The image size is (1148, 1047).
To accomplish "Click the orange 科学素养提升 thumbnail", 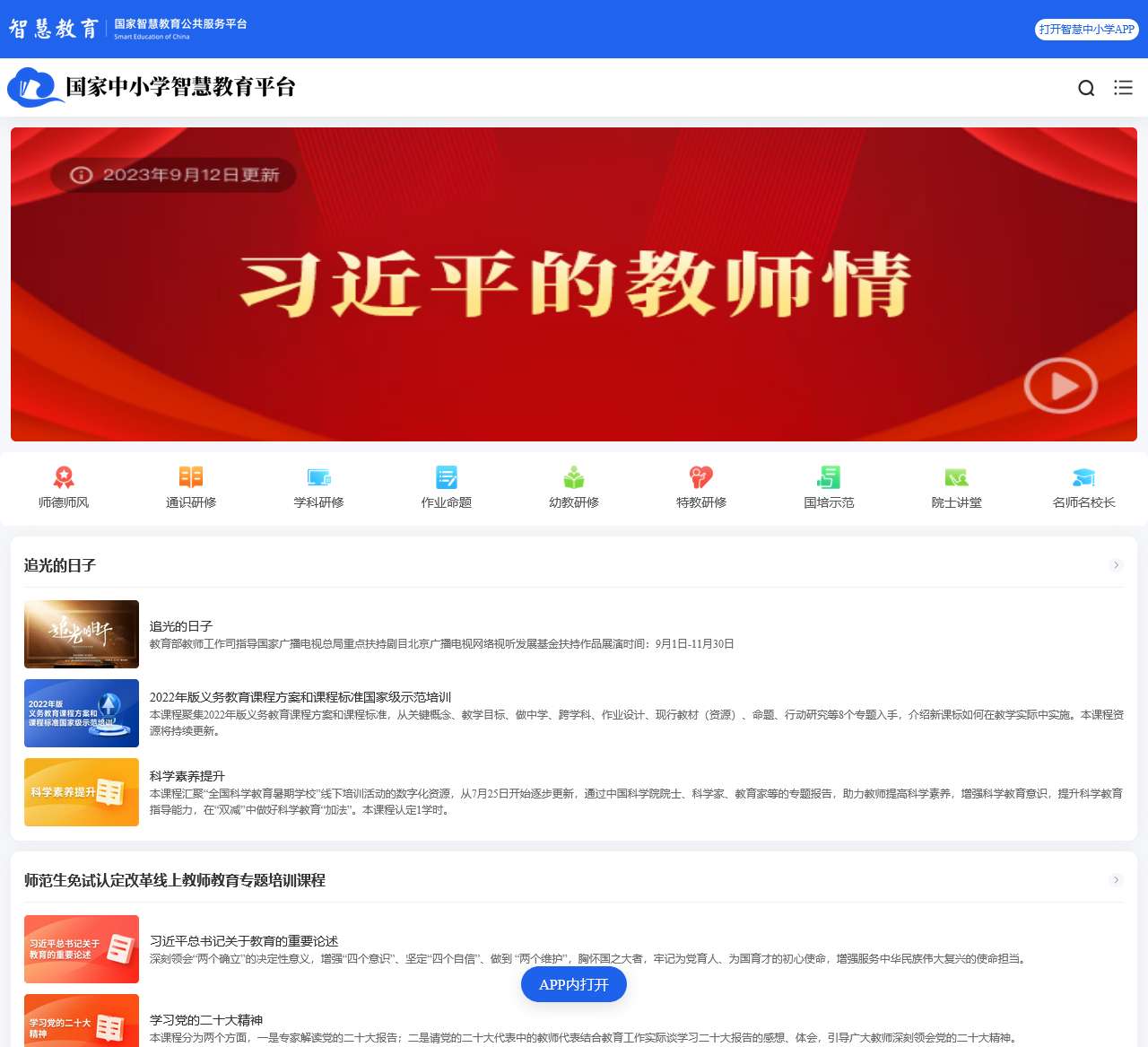I will point(82,792).
